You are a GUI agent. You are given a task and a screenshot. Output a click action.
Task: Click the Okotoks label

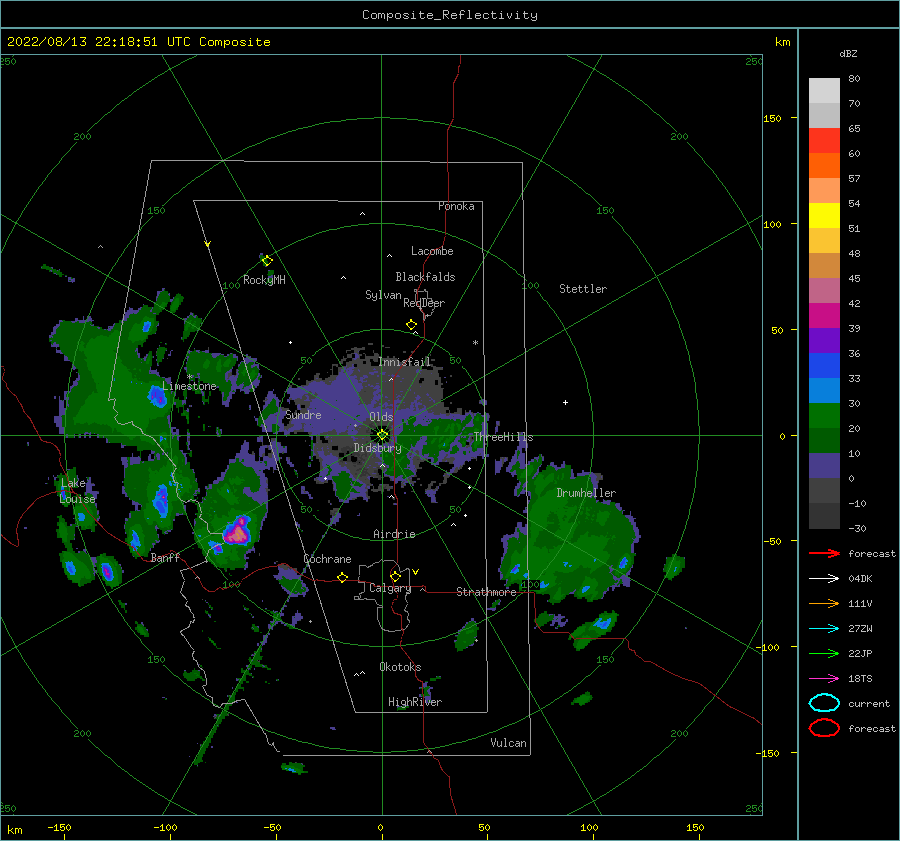pos(400,667)
